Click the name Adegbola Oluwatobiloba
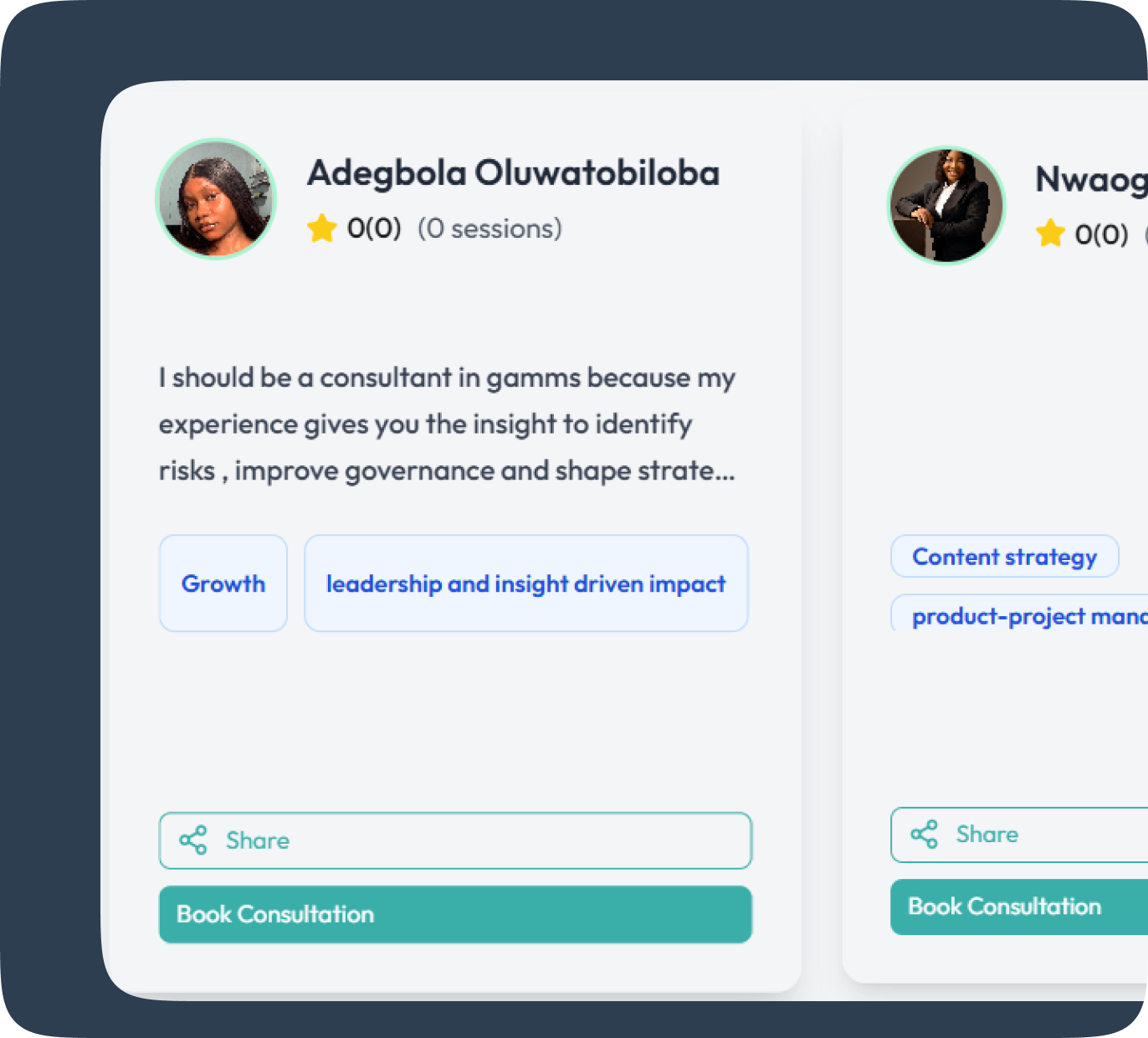Image resolution: width=1148 pixels, height=1038 pixels. [x=513, y=172]
